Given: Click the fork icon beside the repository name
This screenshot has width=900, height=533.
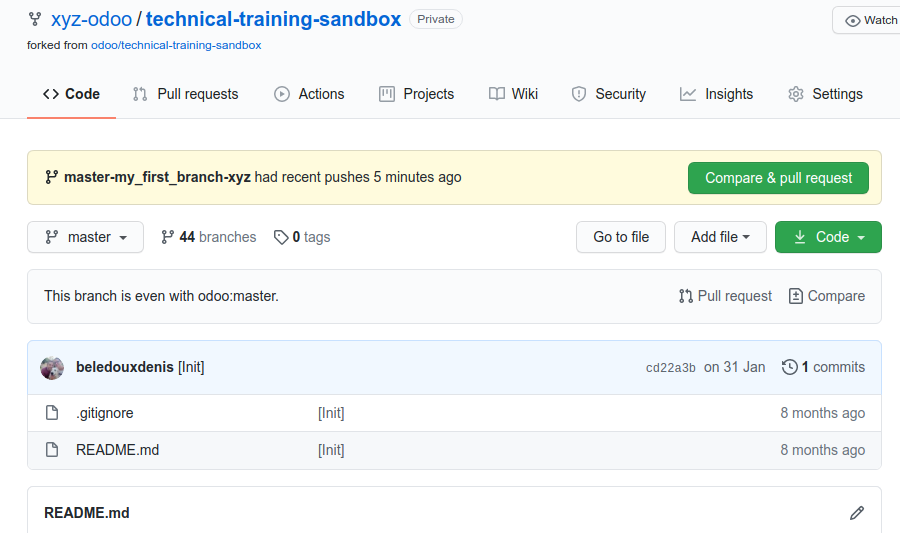Looking at the screenshot, I should coord(35,20).
